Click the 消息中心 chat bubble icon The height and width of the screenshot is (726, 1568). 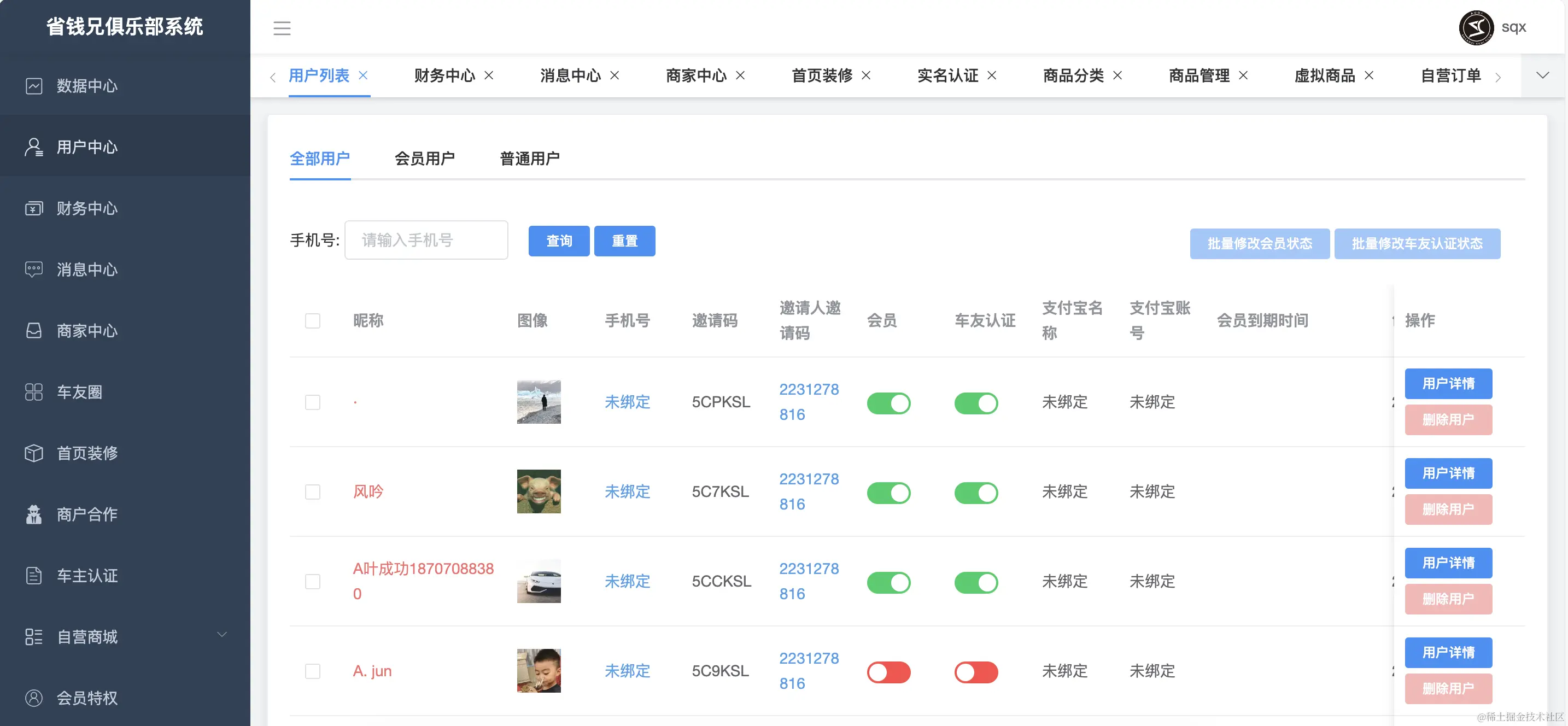tap(34, 269)
